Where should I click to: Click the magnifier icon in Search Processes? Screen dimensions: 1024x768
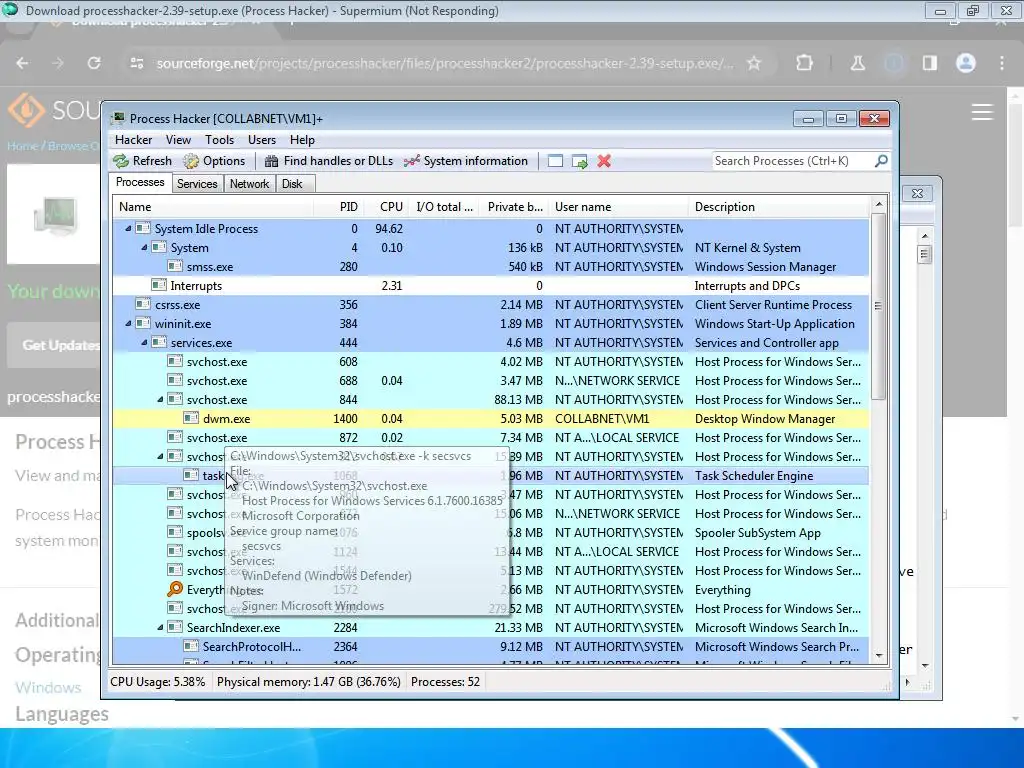pyautogui.click(x=881, y=161)
